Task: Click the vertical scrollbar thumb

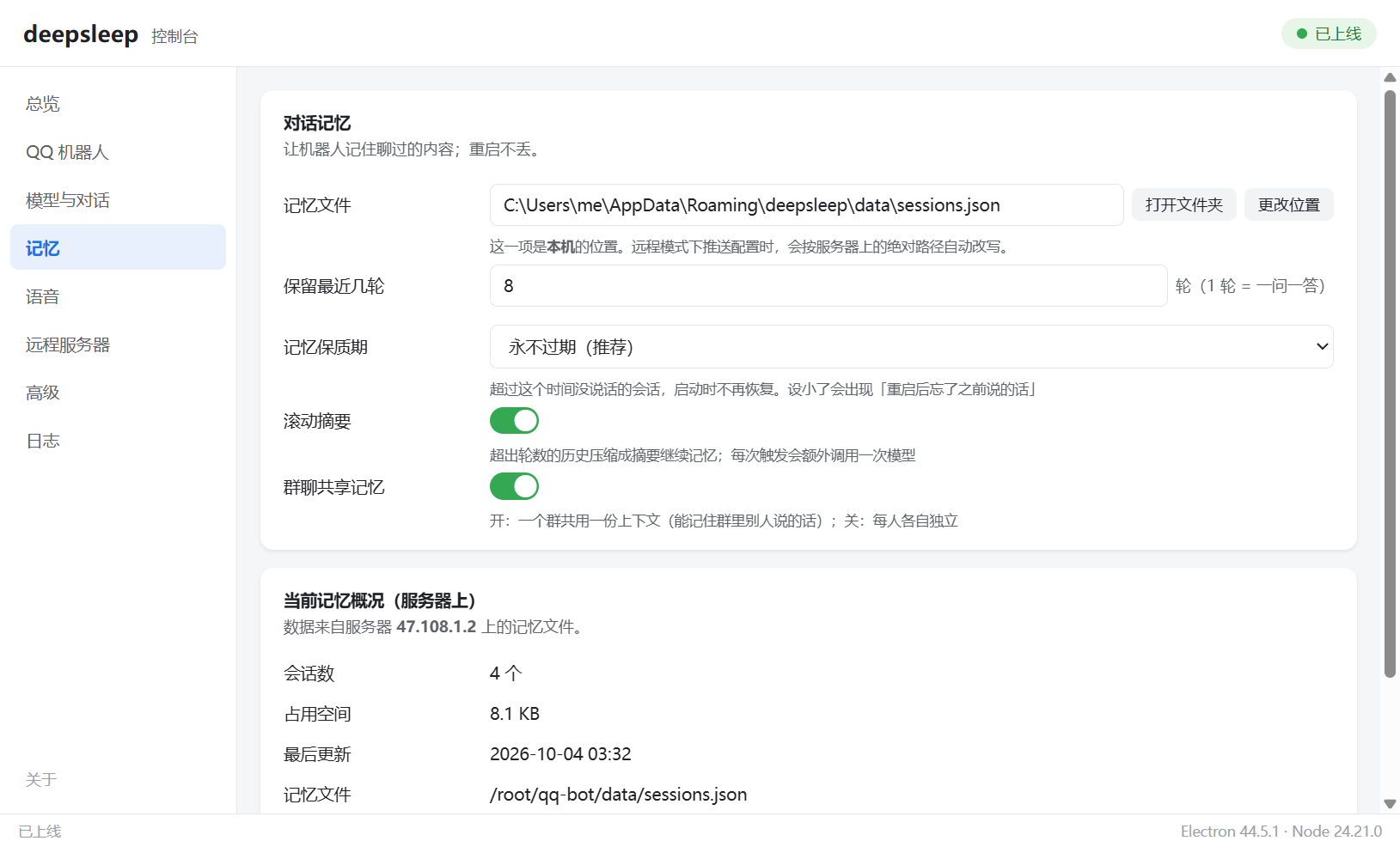Action: [1390, 383]
